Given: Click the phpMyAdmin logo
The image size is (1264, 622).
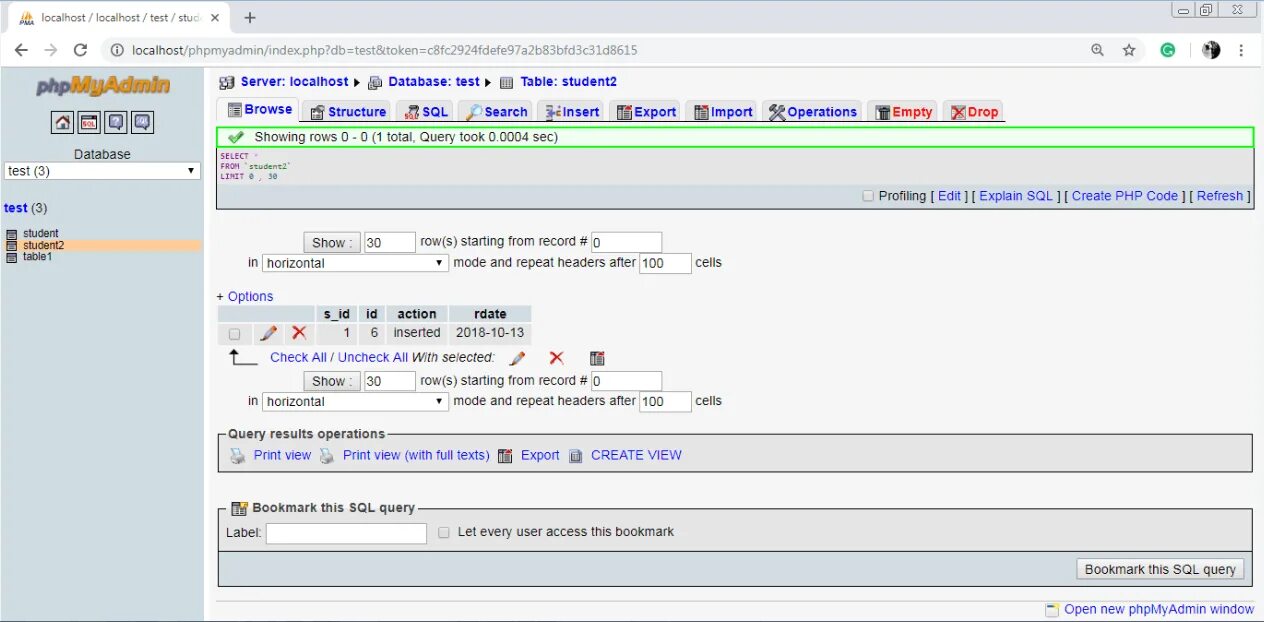Looking at the screenshot, I should [102, 87].
